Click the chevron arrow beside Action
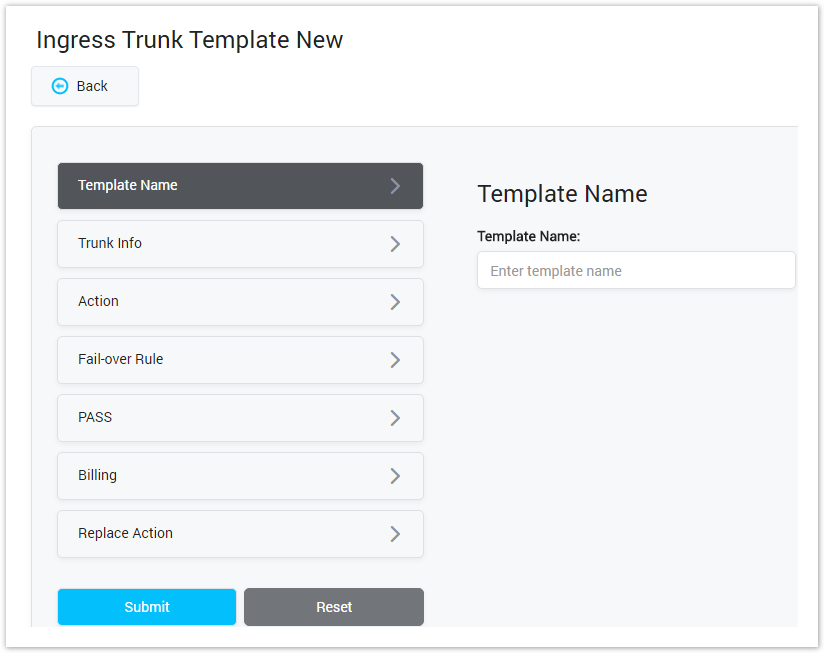Screen dimensions: 824x653 [395, 302]
